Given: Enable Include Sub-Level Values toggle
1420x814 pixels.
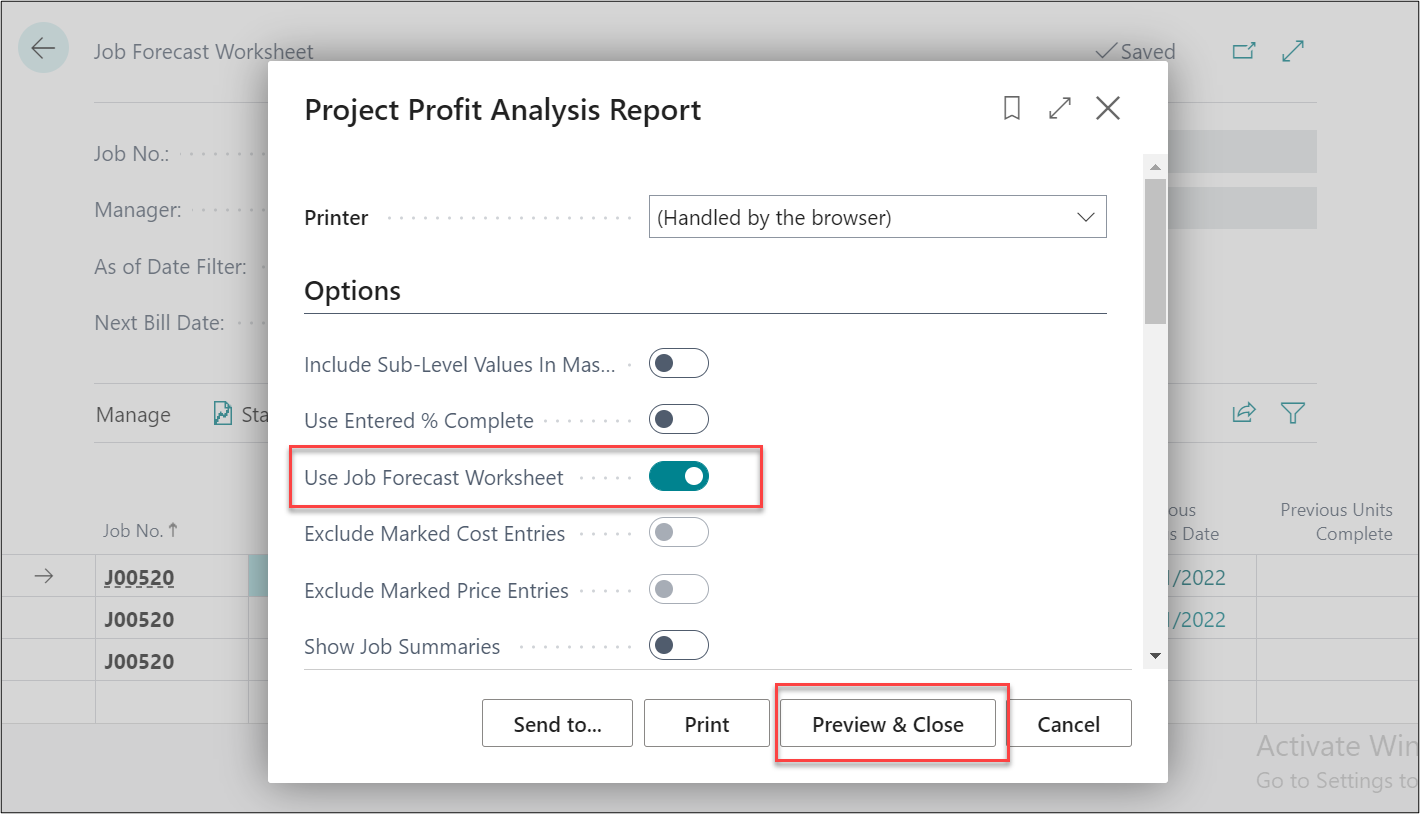Looking at the screenshot, I should (678, 364).
